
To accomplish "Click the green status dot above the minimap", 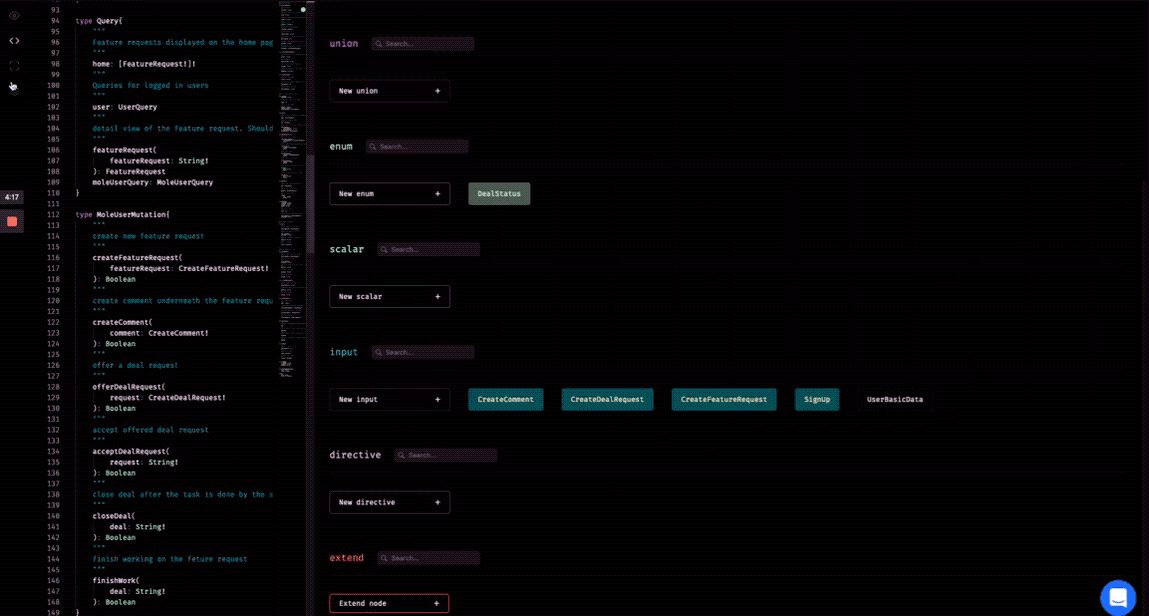I will click(303, 10).
